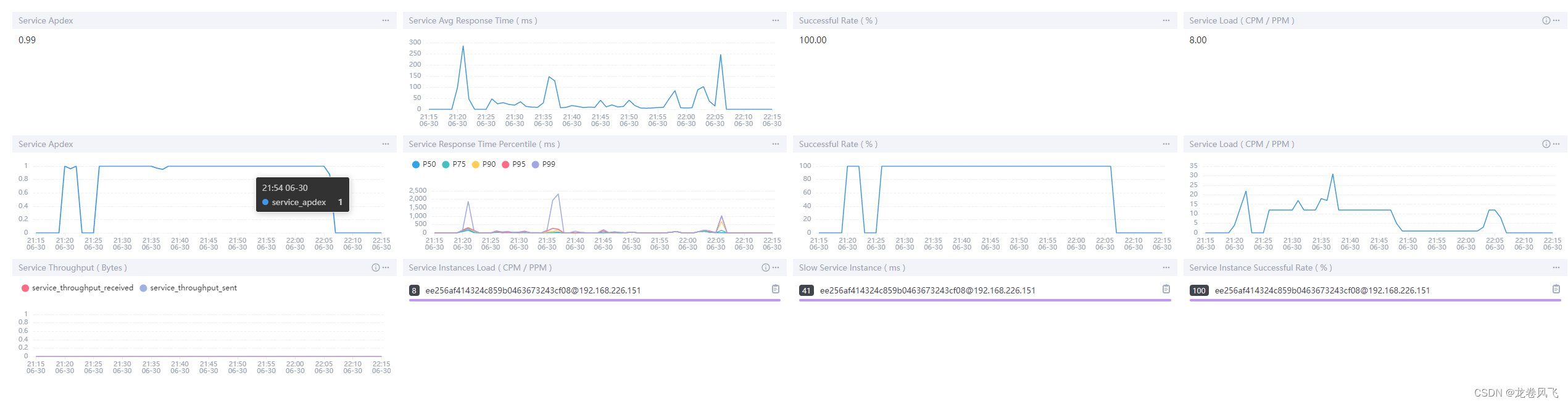Show info tip of Service Load 8.00 card
1568x404 pixels.
click(x=1546, y=20)
